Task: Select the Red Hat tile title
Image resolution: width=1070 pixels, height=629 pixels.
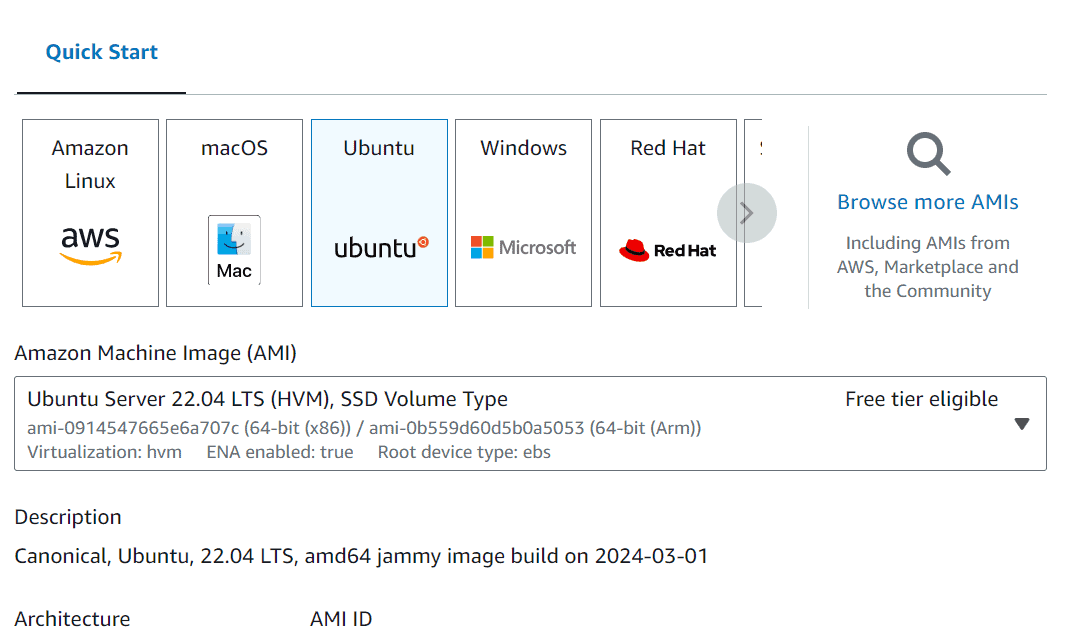Action: point(668,148)
